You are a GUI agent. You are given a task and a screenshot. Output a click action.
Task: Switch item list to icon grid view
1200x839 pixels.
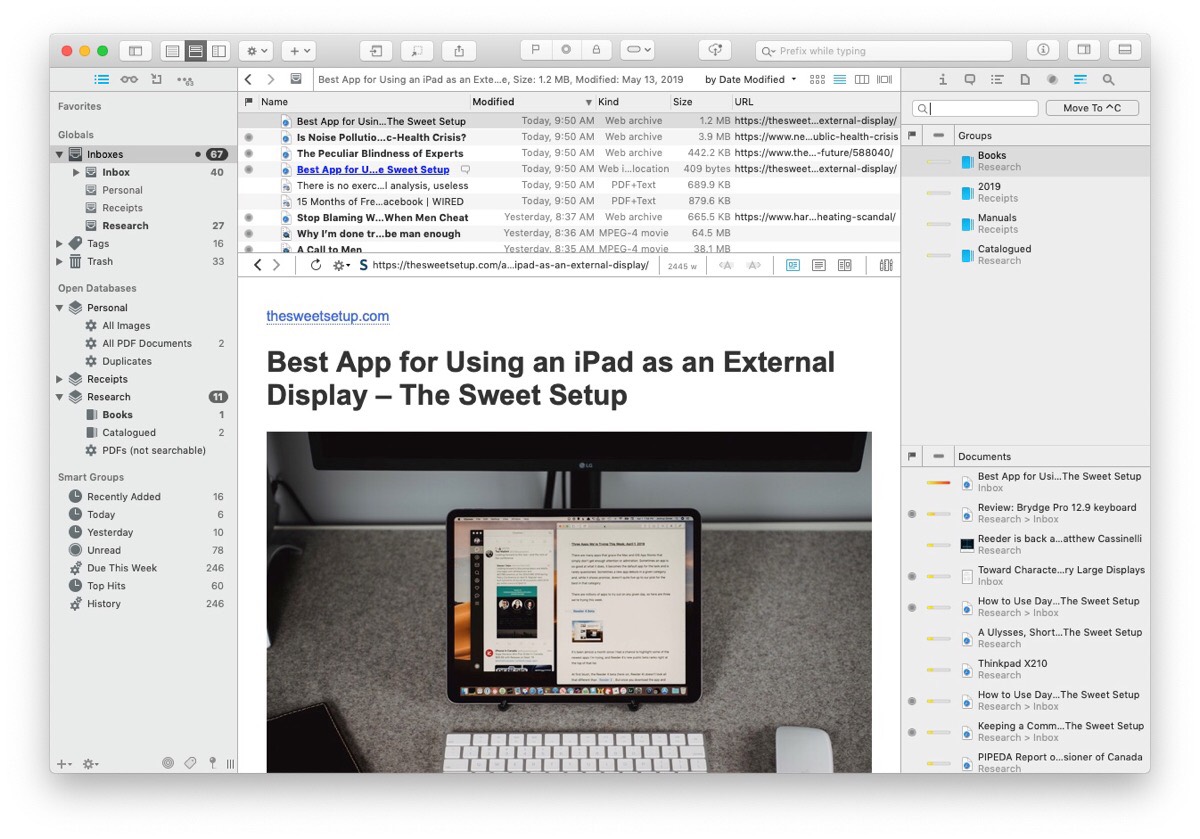[818, 79]
